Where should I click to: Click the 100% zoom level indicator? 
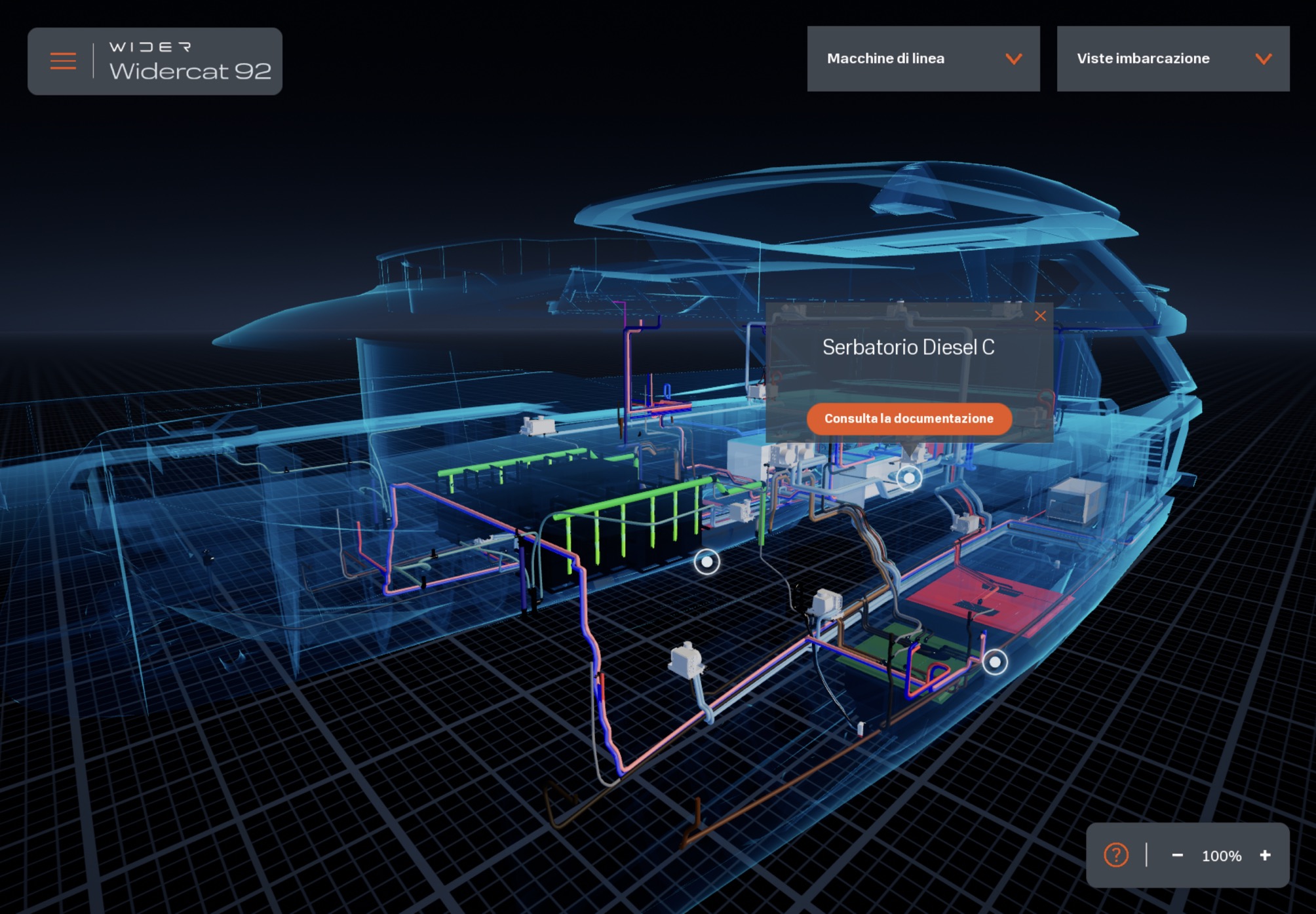coord(1221,856)
